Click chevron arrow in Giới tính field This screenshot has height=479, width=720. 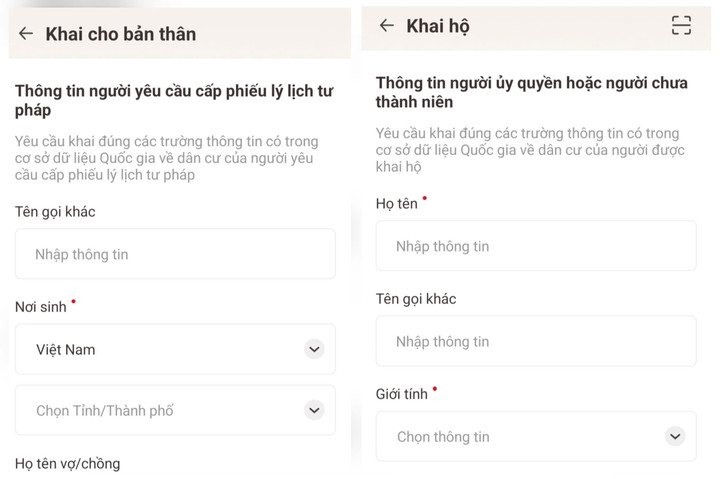(675, 436)
